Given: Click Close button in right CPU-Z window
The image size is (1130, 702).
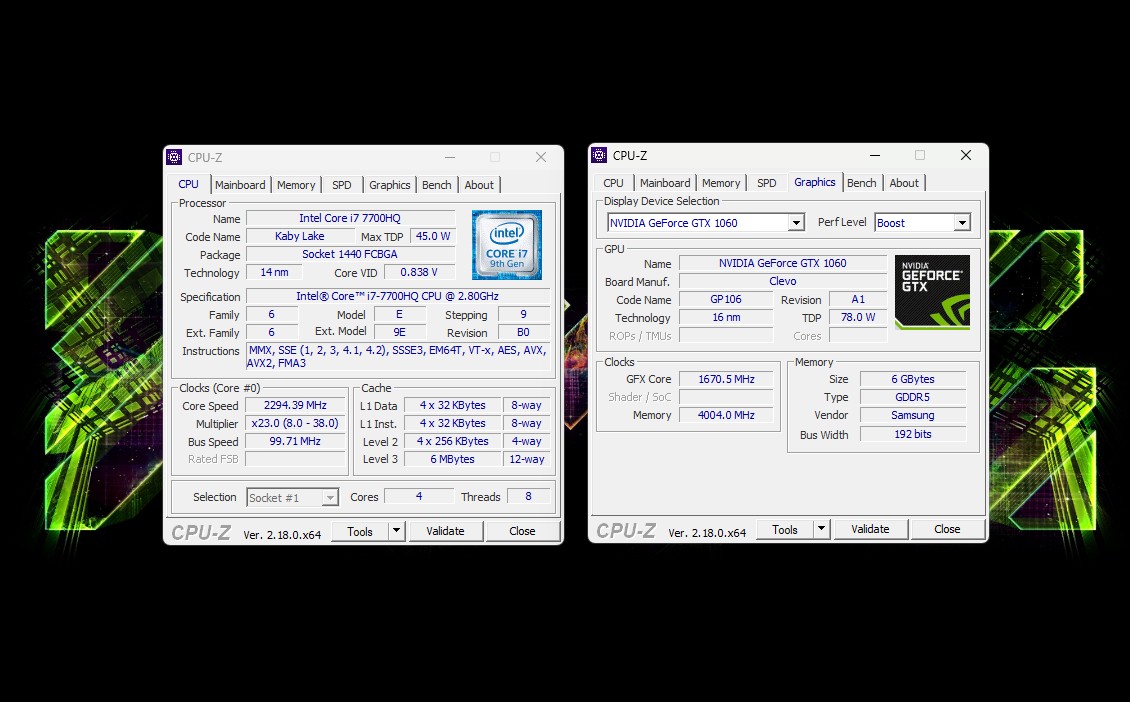Looking at the screenshot, I should (x=948, y=529).
